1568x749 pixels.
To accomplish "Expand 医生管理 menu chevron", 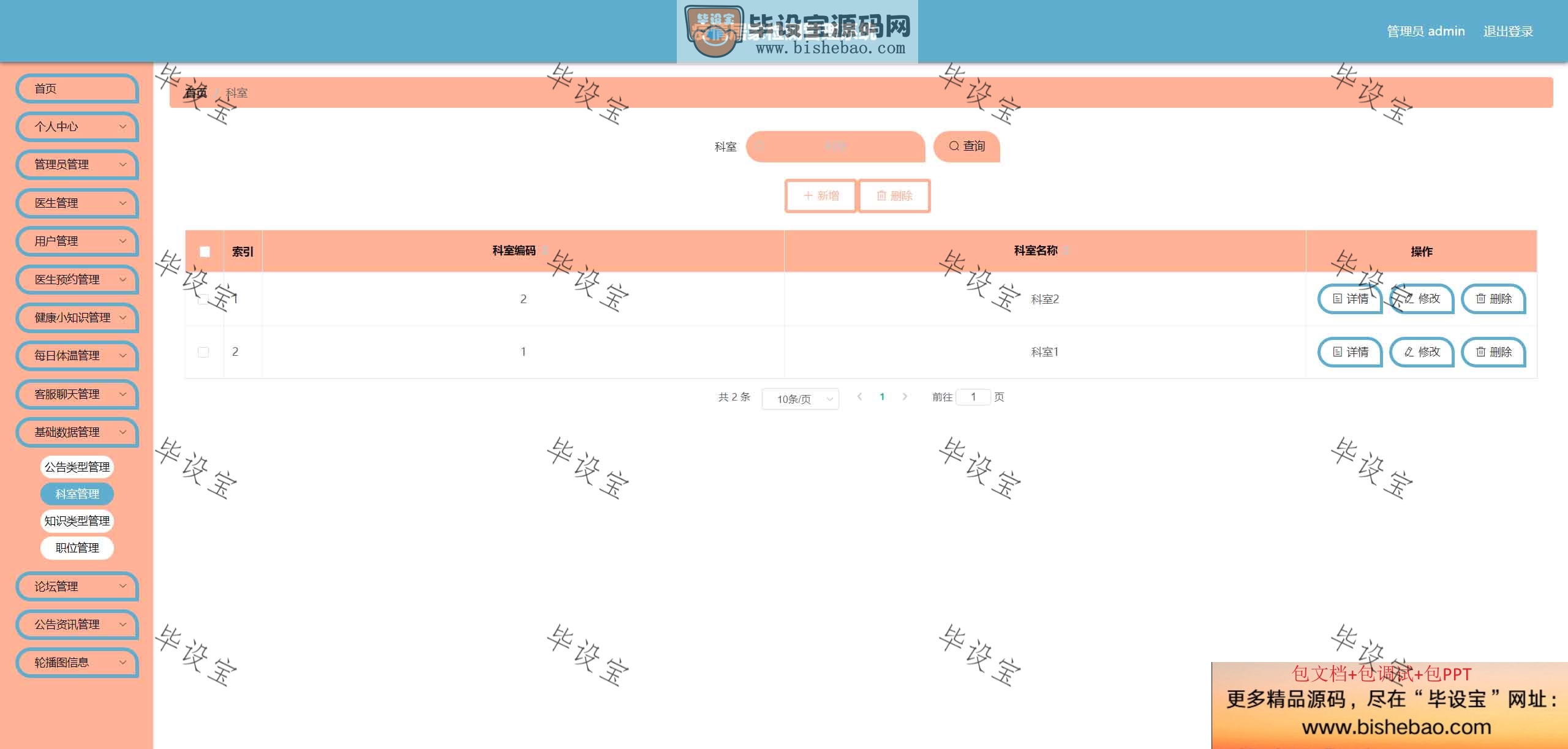I will coord(123,203).
